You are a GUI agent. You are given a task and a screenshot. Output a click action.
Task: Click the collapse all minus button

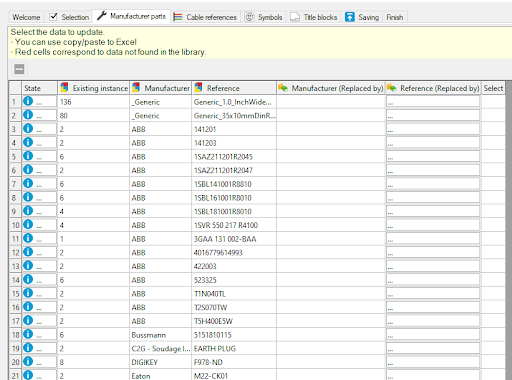[x=19, y=69]
